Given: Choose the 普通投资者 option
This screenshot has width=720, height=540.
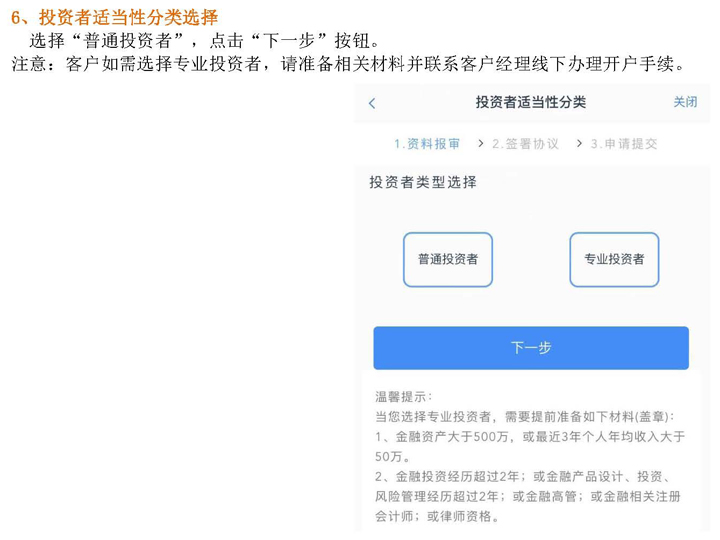Looking at the screenshot, I should pyautogui.click(x=448, y=260).
